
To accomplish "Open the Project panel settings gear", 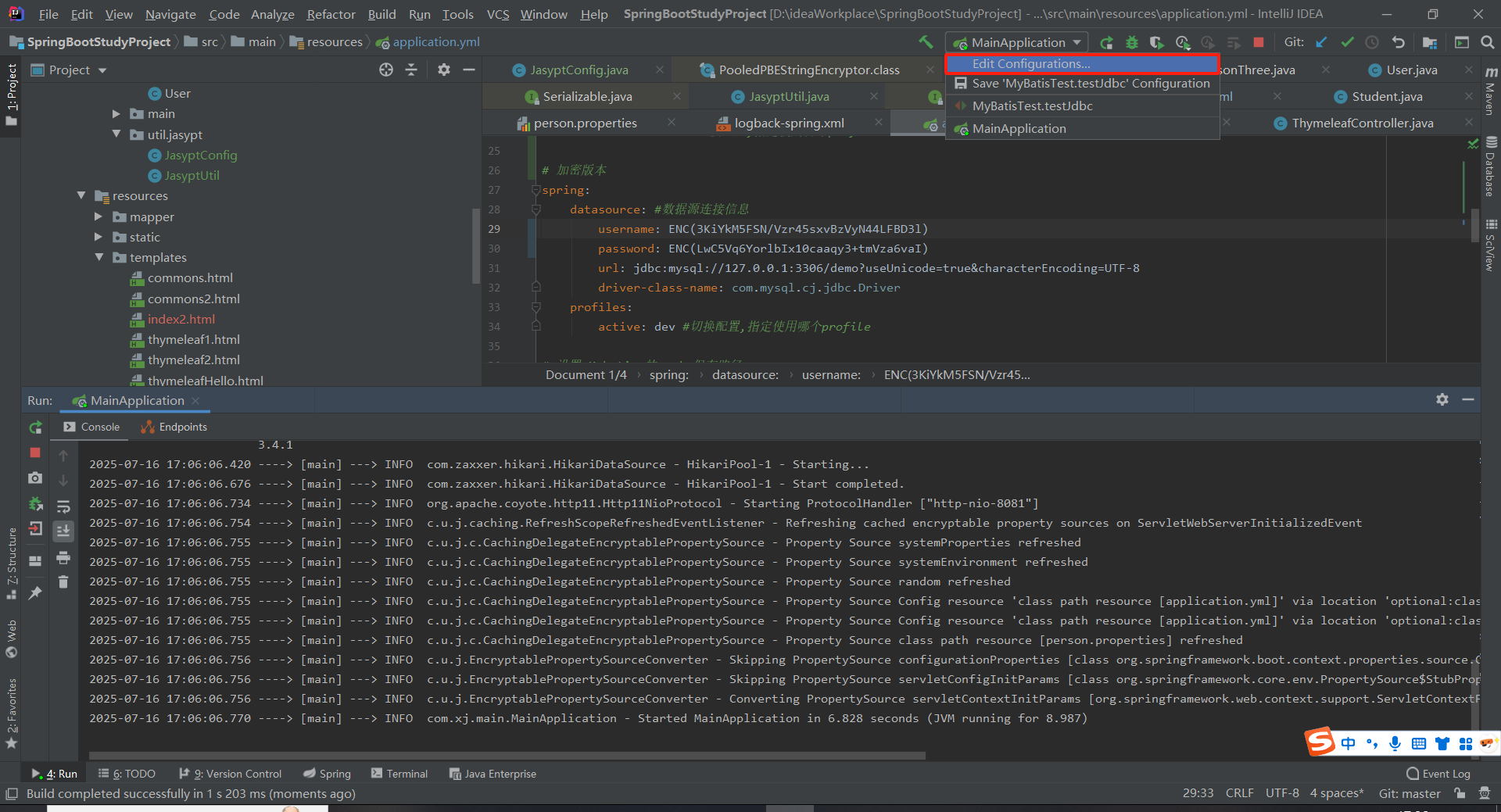I will 444,70.
